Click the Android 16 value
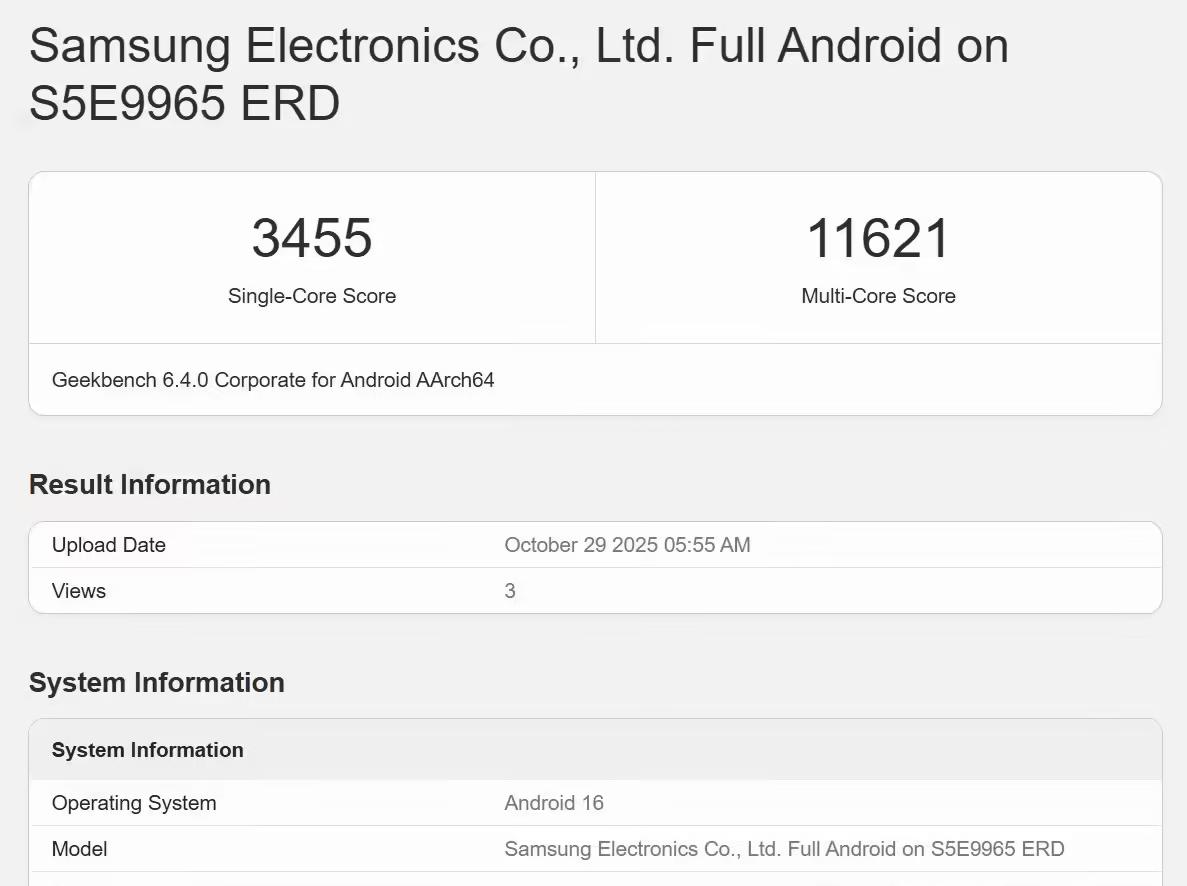This screenshot has width=1187, height=886. tap(554, 803)
